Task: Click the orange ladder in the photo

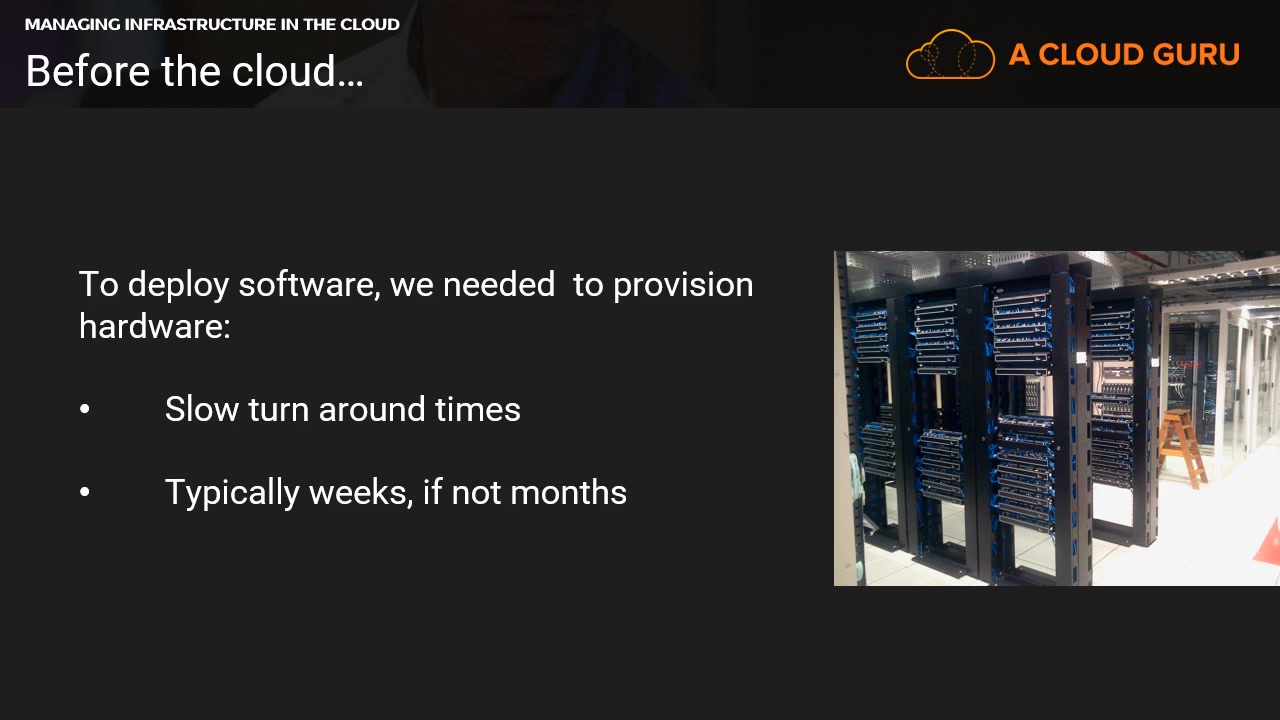Action: point(1183,447)
